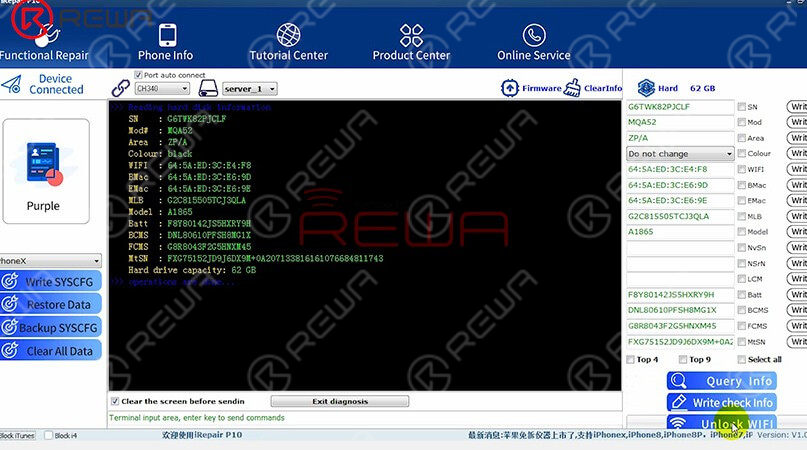The width and height of the screenshot is (807, 450).
Task: Click the server drive icon
Action: (x=208, y=88)
